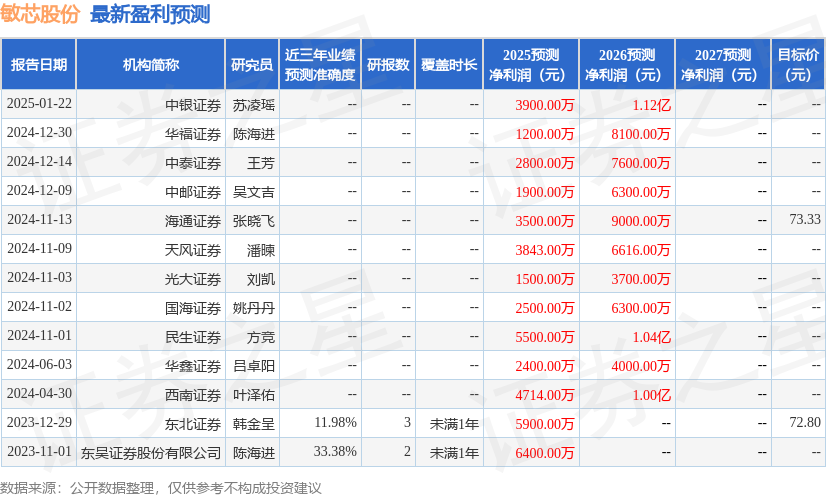
Task: Click the 2026预测净利润 column header
Action: (x=627, y=64)
